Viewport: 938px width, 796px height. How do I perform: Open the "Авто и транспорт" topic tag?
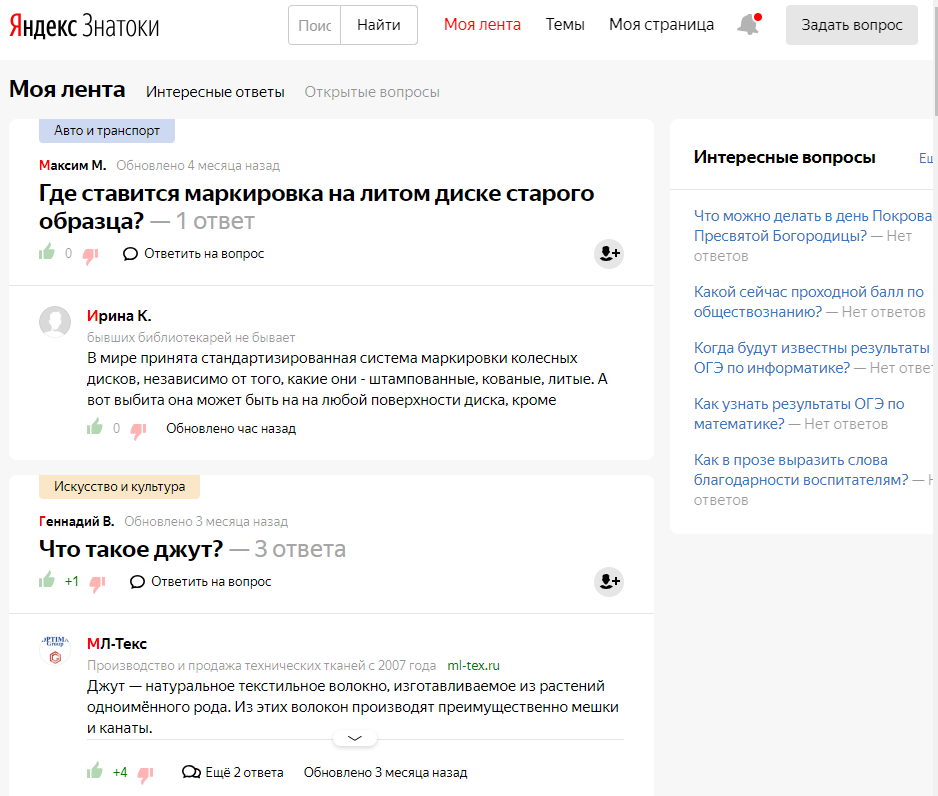[107, 130]
